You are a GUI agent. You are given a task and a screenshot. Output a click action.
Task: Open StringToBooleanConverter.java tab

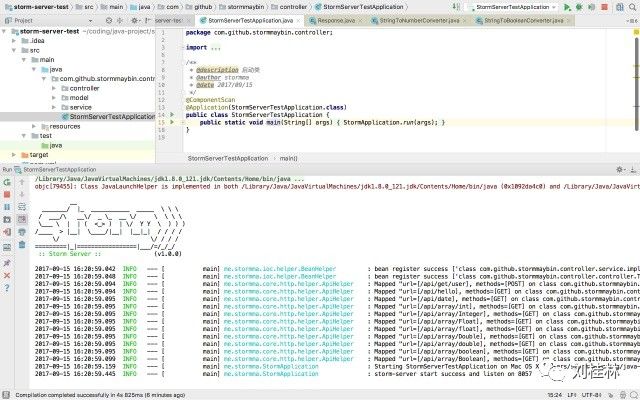click(x=523, y=20)
